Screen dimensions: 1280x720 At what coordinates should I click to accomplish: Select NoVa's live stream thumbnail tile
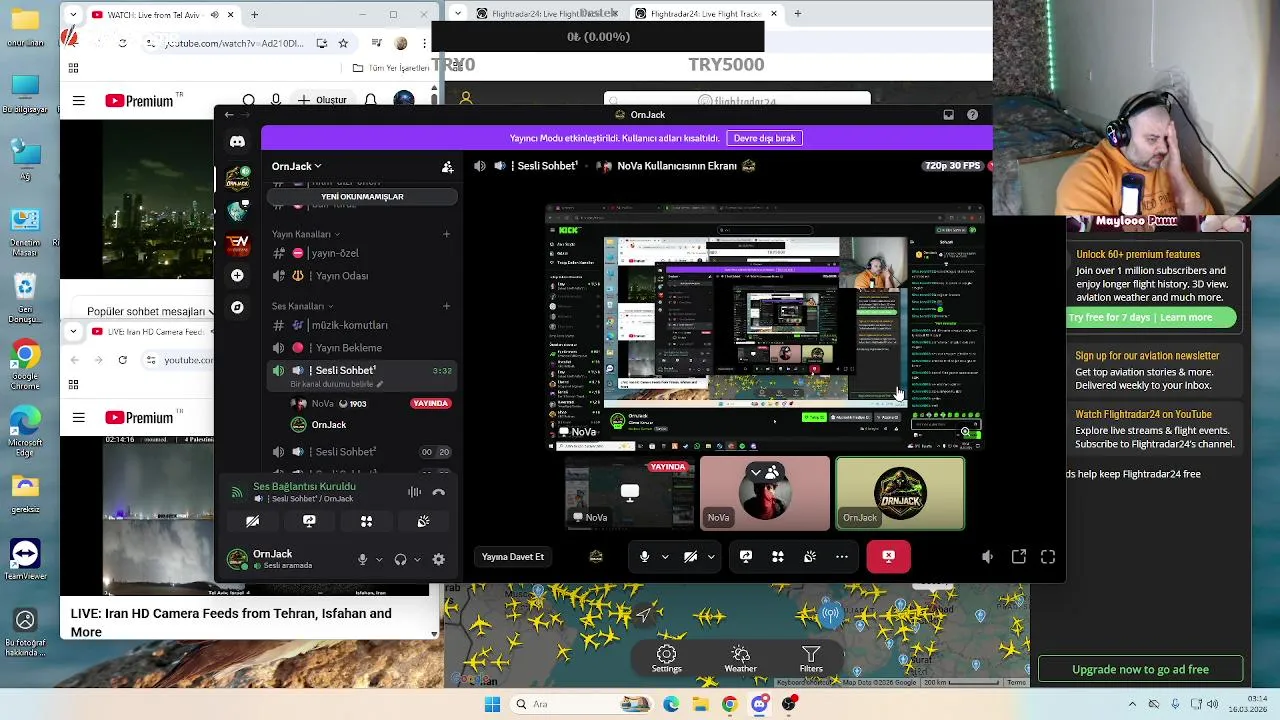tap(630, 492)
